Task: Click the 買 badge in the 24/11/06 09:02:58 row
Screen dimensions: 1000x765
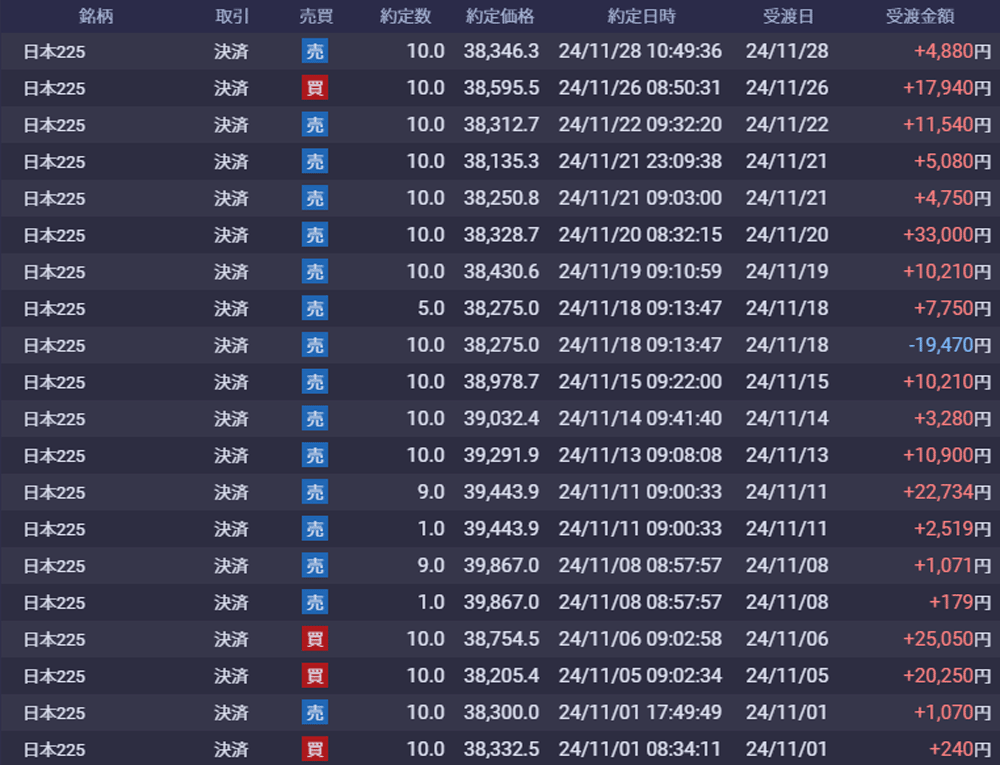Action: 315,639
